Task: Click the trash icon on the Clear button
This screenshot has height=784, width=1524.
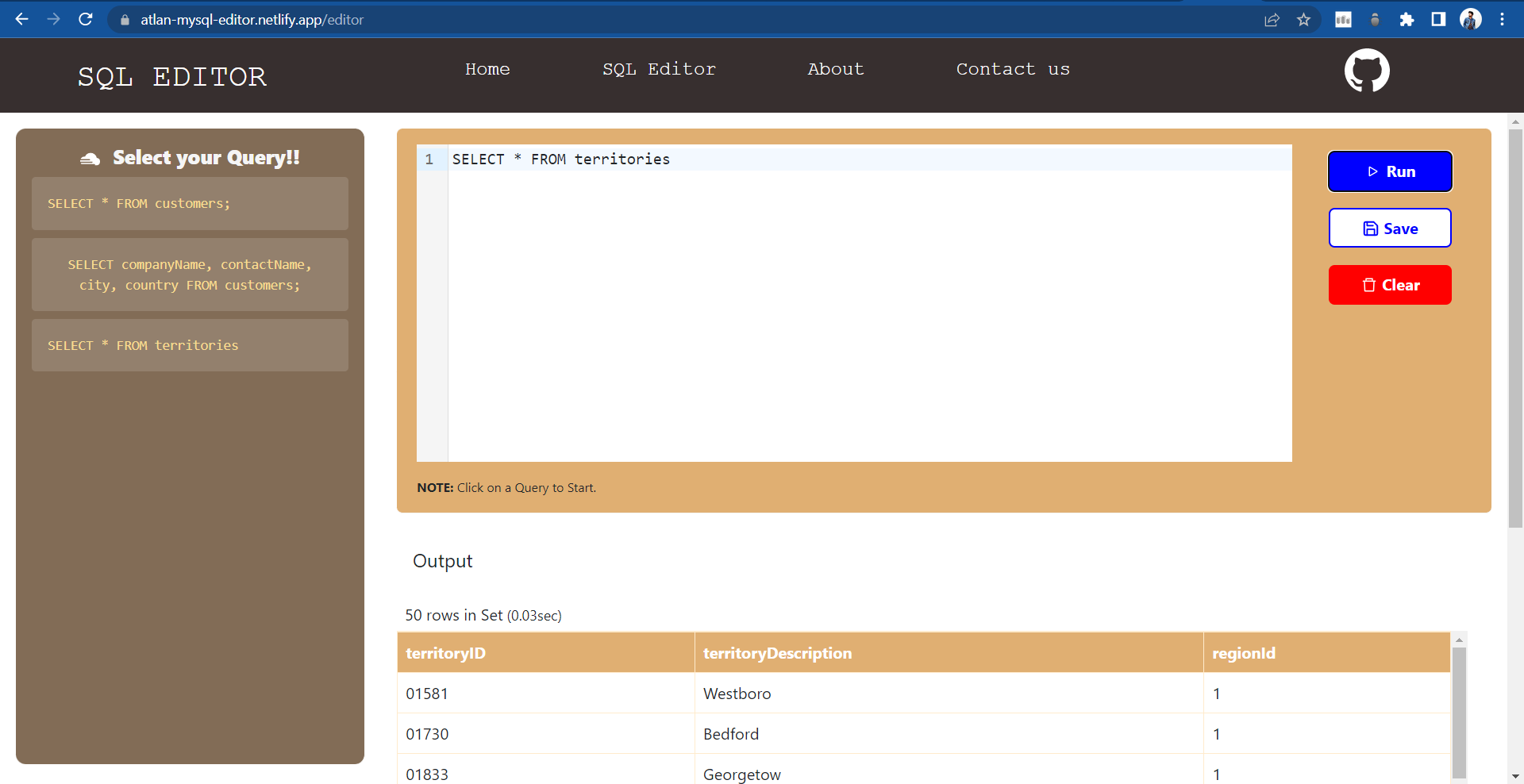Action: point(1369,285)
